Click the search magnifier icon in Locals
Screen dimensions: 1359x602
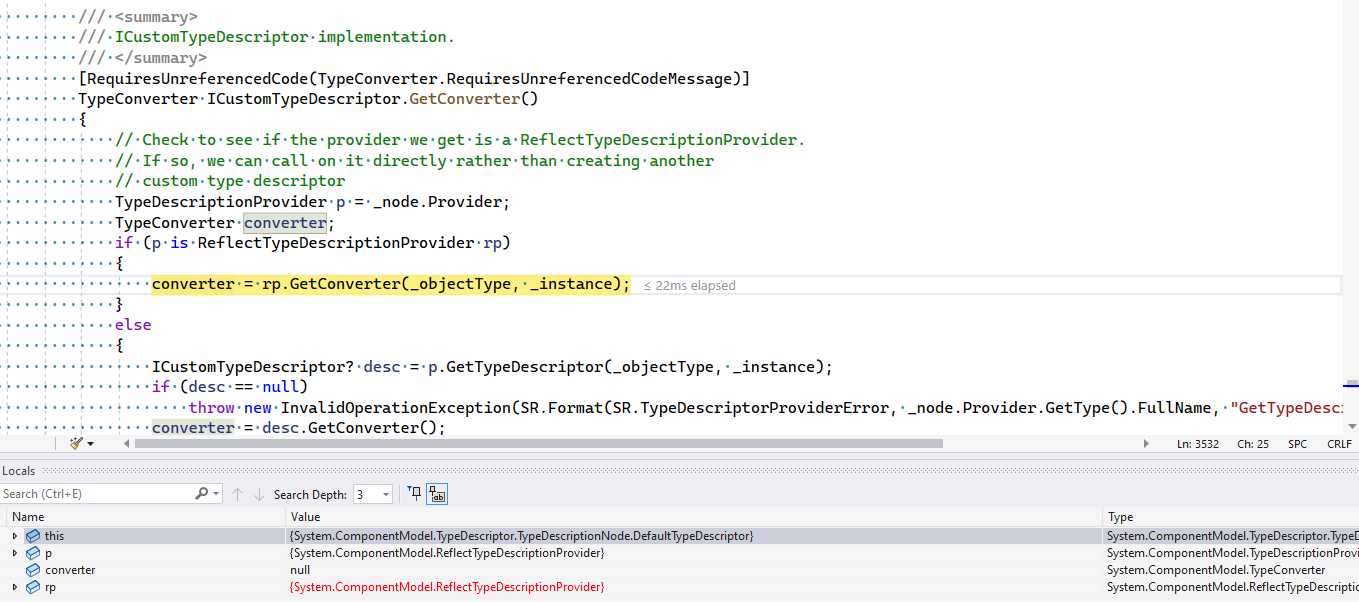[202, 494]
